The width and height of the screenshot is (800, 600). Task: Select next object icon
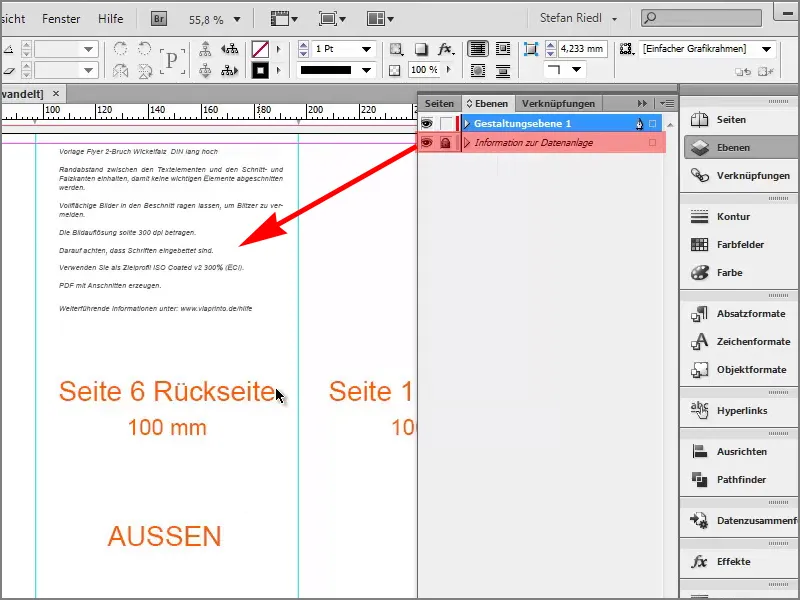click(x=230, y=70)
